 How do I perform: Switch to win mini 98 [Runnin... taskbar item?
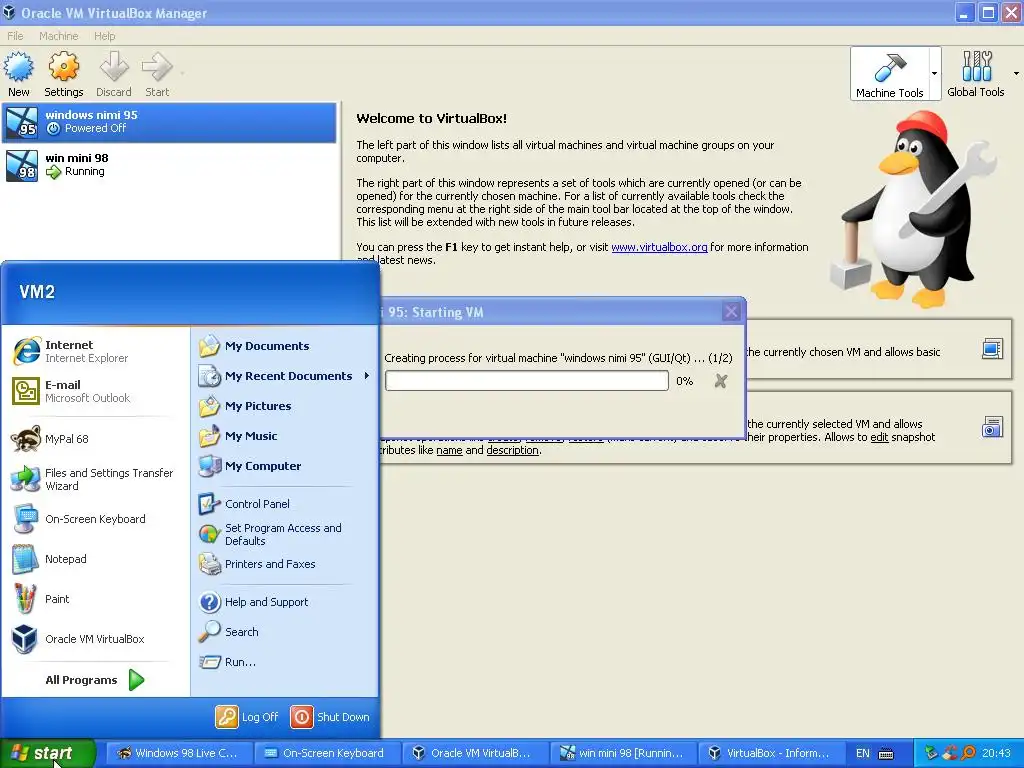(x=622, y=753)
